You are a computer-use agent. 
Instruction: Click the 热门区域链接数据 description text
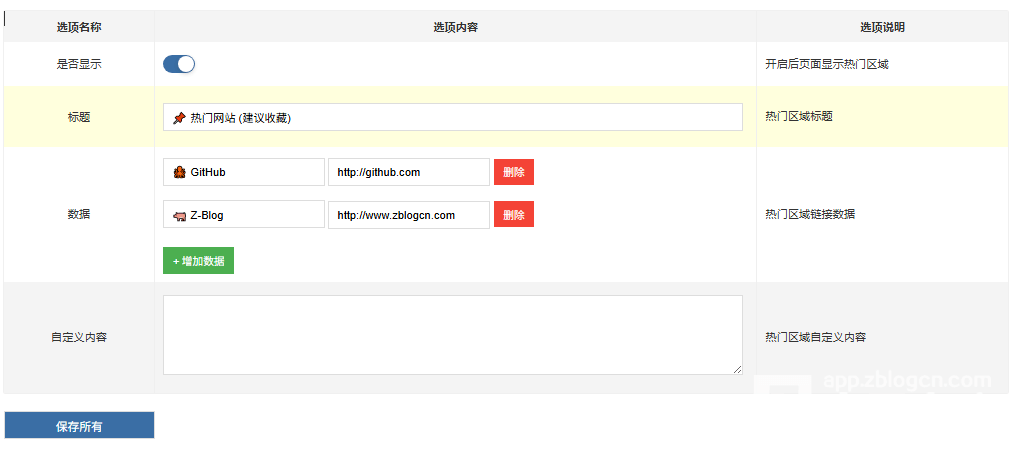pos(809,214)
